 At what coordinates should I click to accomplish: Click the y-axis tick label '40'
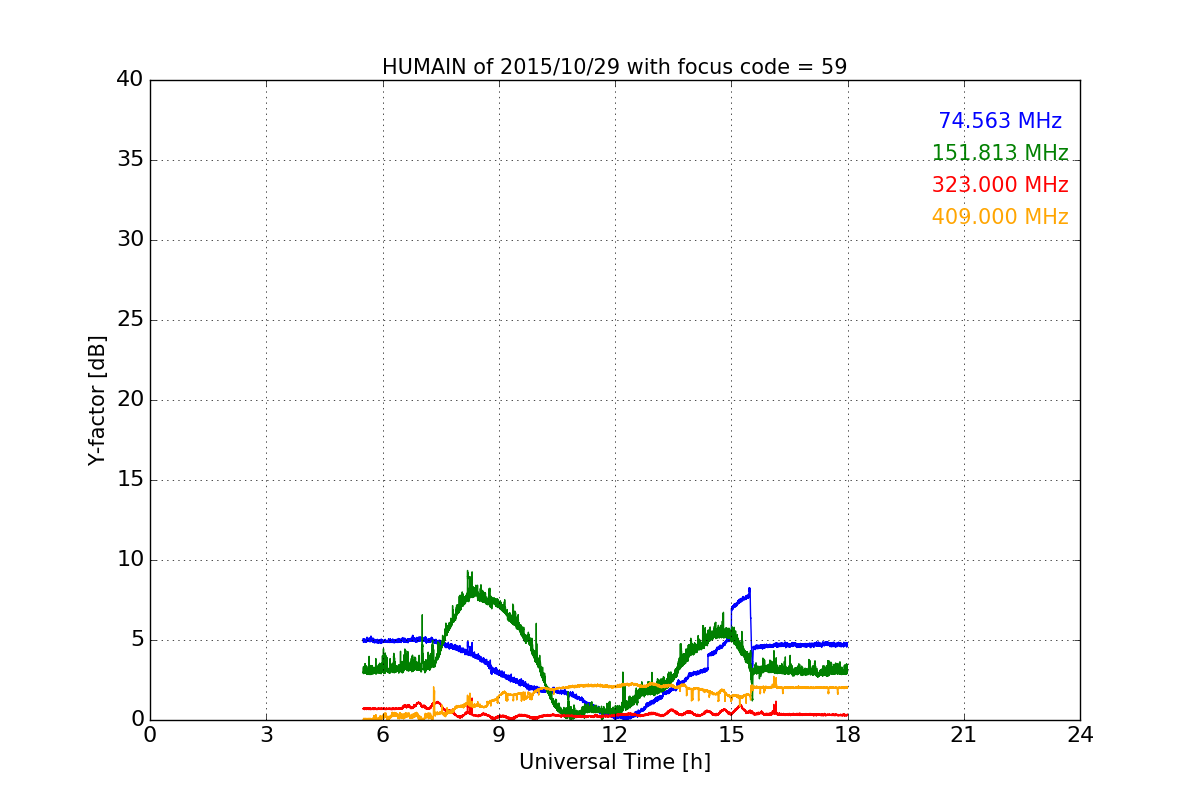coord(130,80)
